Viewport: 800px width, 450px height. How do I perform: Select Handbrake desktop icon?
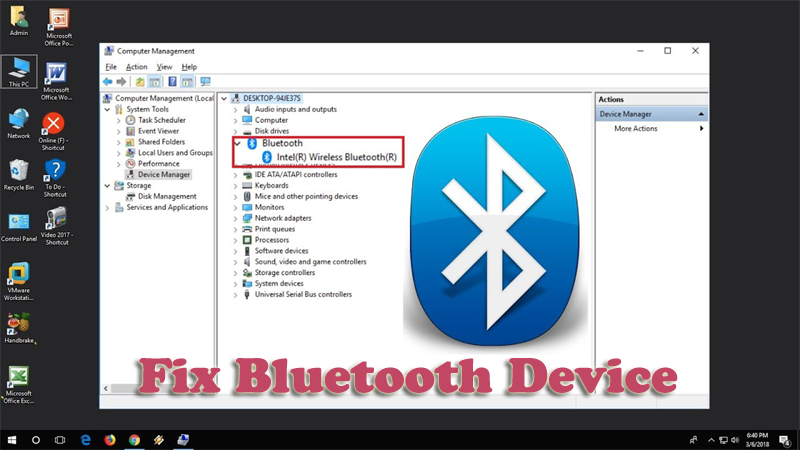(x=19, y=328)
